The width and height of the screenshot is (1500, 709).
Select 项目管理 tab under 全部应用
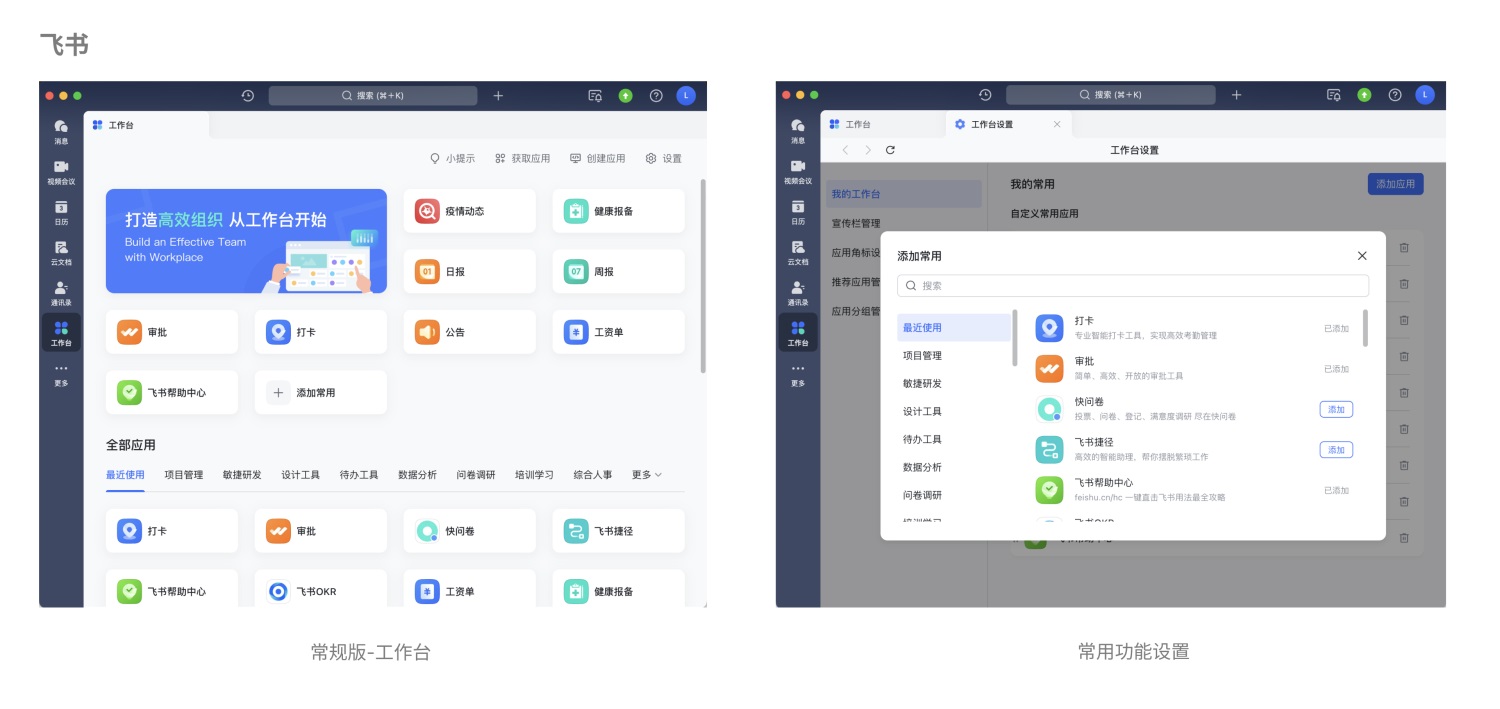point(184,475)
